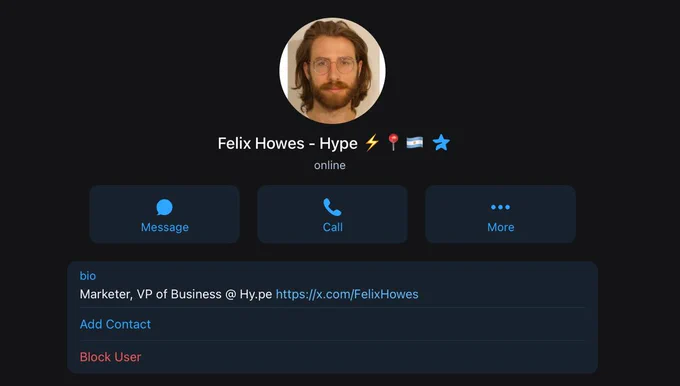This screenshot has width=680, height=386.
Task: Click the 'bio' section label
Action: point(88,276)
